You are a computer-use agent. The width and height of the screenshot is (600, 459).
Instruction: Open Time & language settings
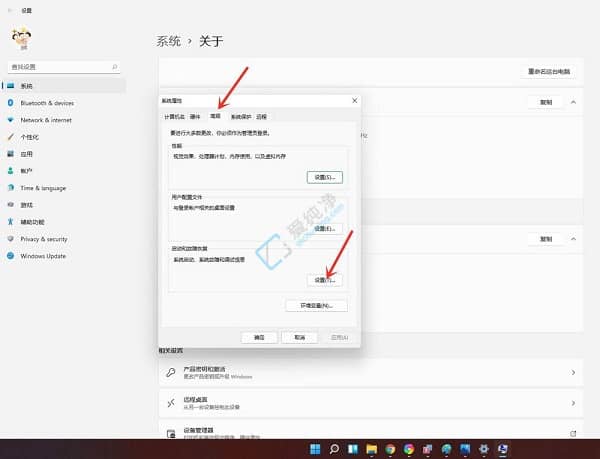(x=64, y=188)
